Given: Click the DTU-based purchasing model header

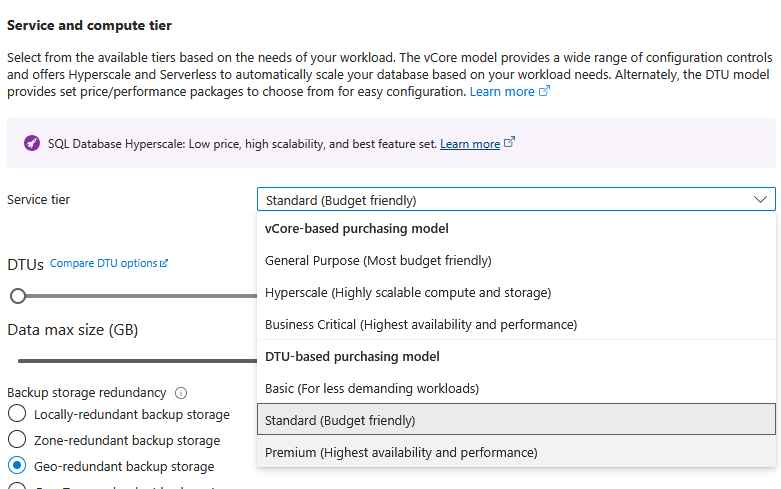Looking at the screenshot, I should [352, 357].
